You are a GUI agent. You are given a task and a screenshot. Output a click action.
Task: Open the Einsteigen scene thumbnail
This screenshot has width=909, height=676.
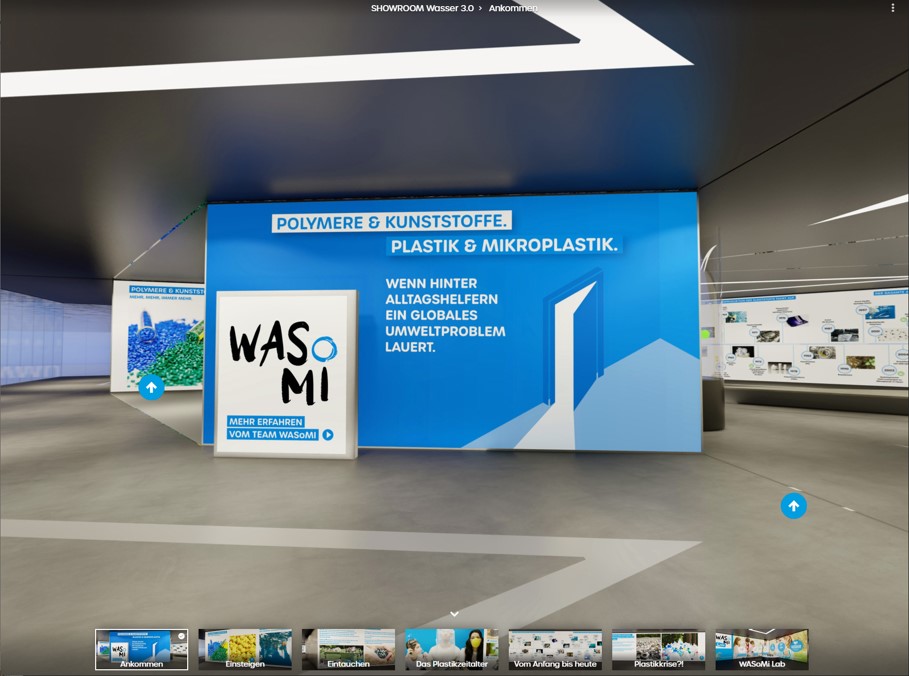245,649
